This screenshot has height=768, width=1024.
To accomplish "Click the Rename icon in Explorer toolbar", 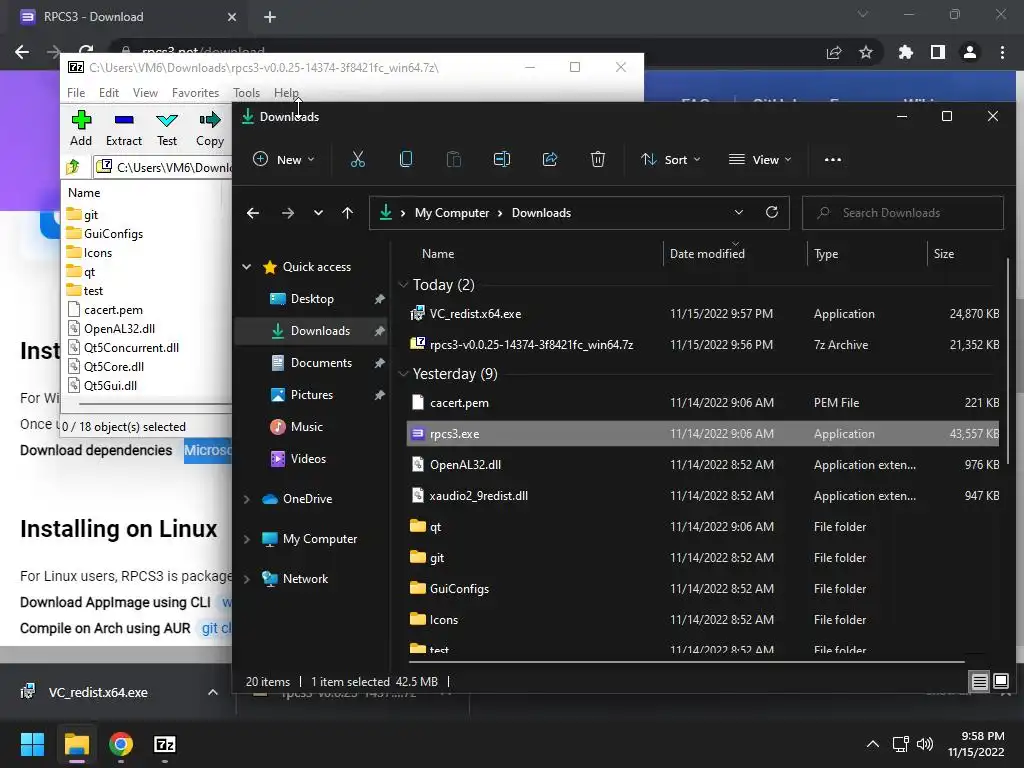I will point(502,159).
